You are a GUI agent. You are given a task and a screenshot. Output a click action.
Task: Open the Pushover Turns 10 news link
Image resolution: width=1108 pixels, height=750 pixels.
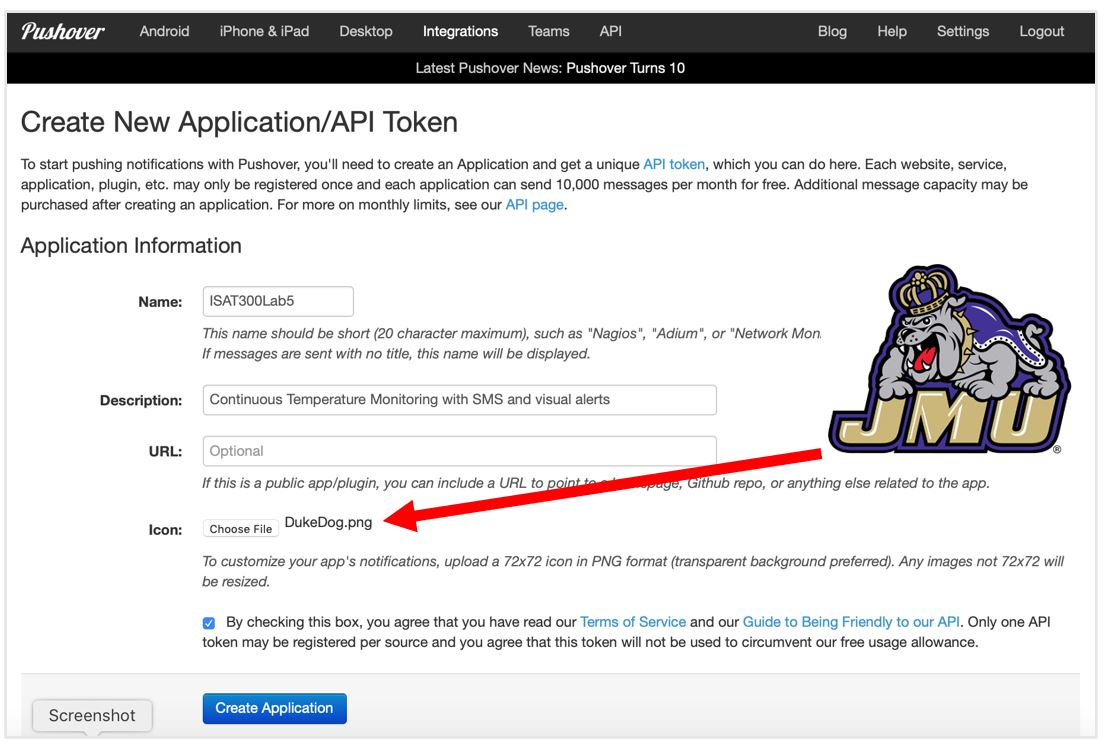click(x=625, y=68)
